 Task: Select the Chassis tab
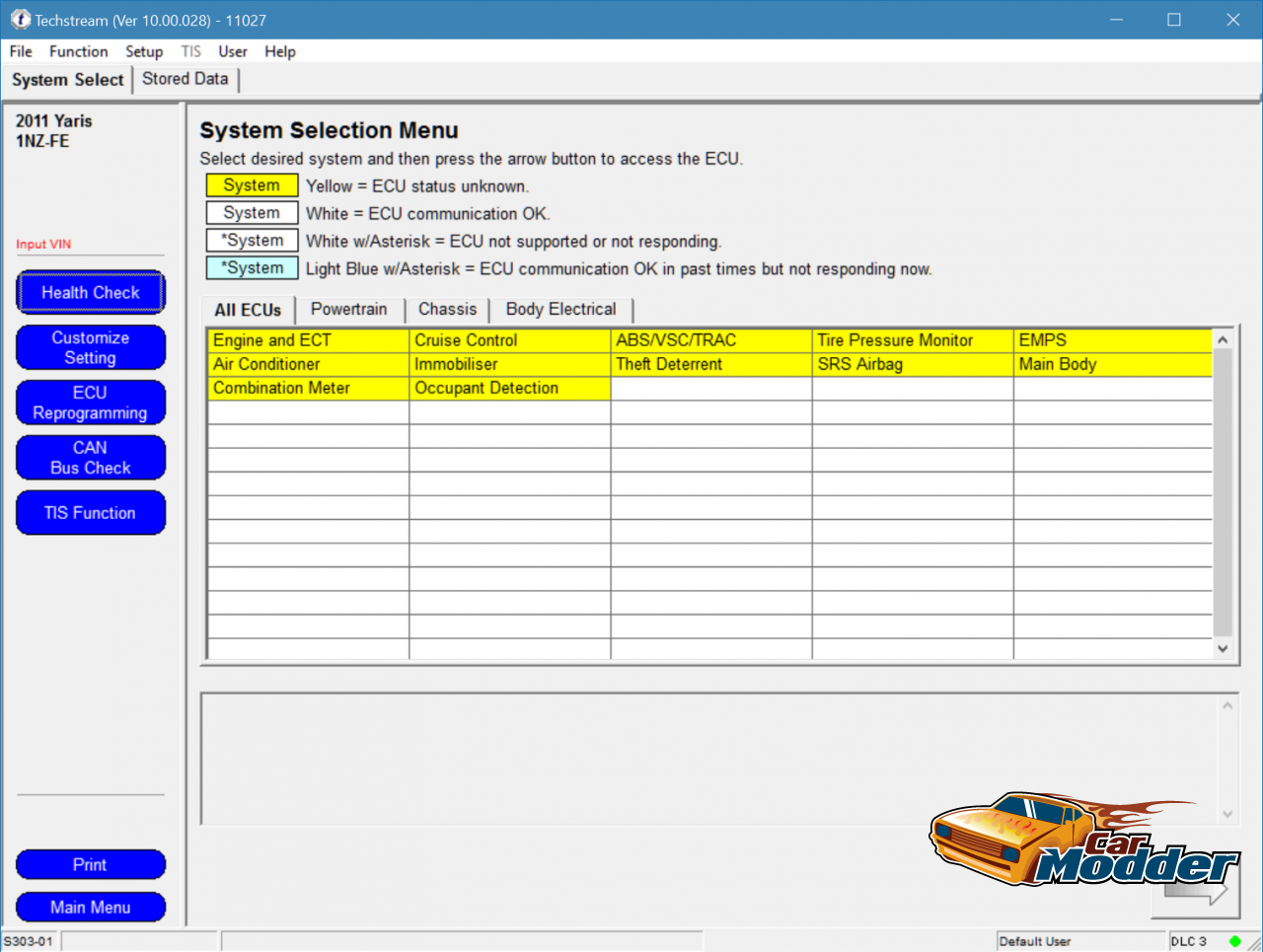tap(448, 309)
